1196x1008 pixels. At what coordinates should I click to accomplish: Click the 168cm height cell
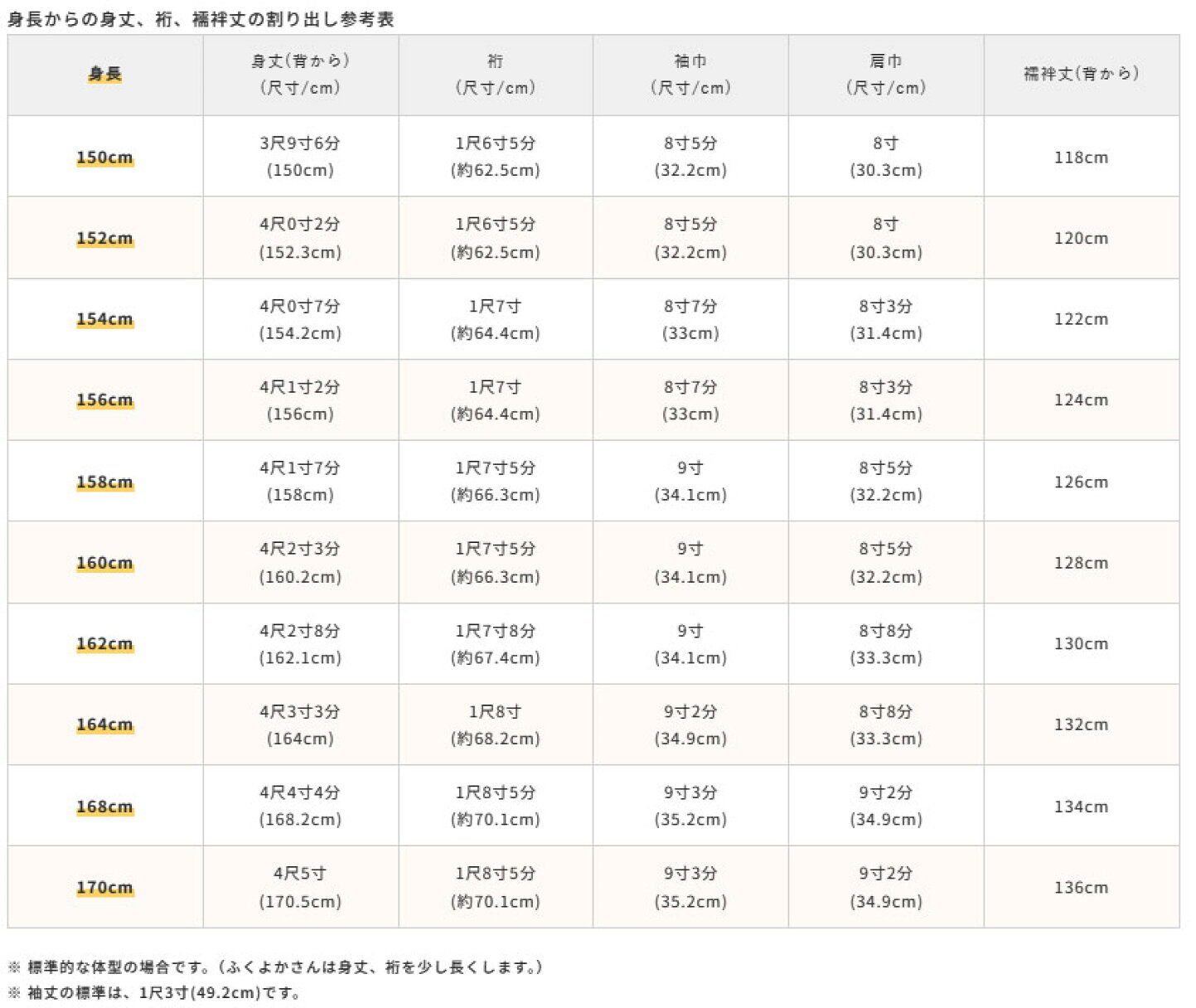point(104,806)
